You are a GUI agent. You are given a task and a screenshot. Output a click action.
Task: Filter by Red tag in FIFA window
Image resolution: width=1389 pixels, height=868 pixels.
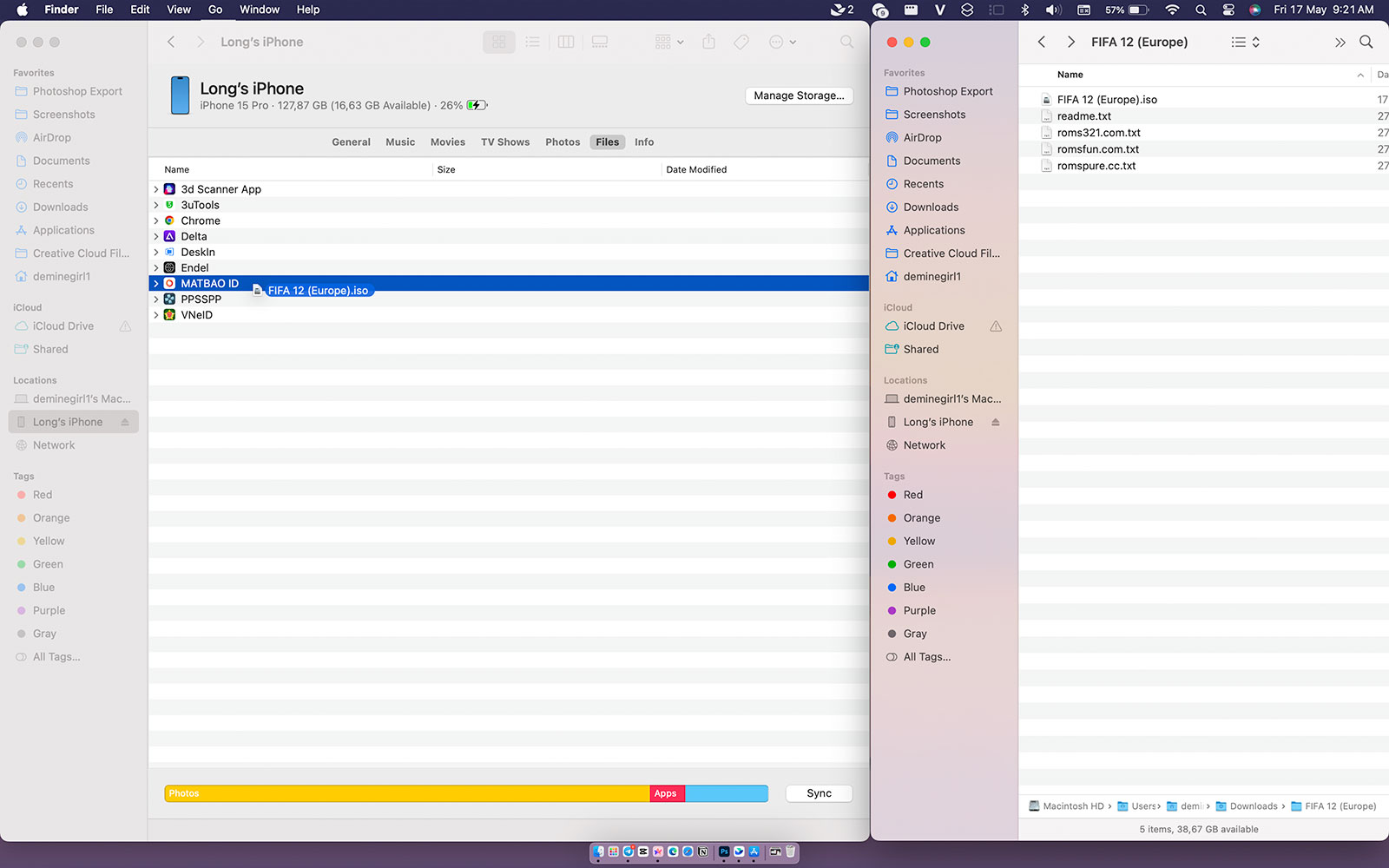point(912,495)
